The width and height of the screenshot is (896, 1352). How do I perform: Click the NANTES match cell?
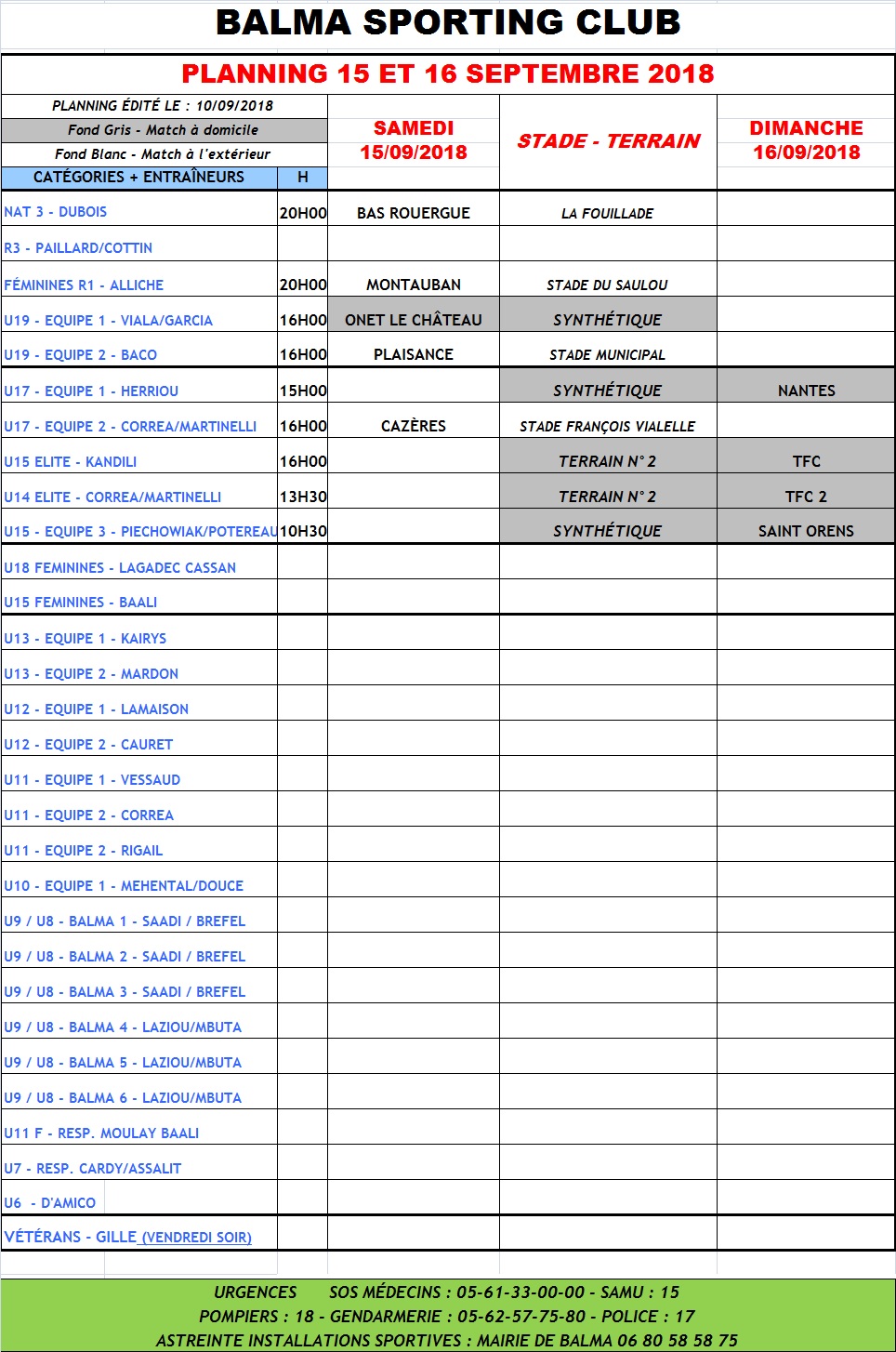(x=806, y=391)
